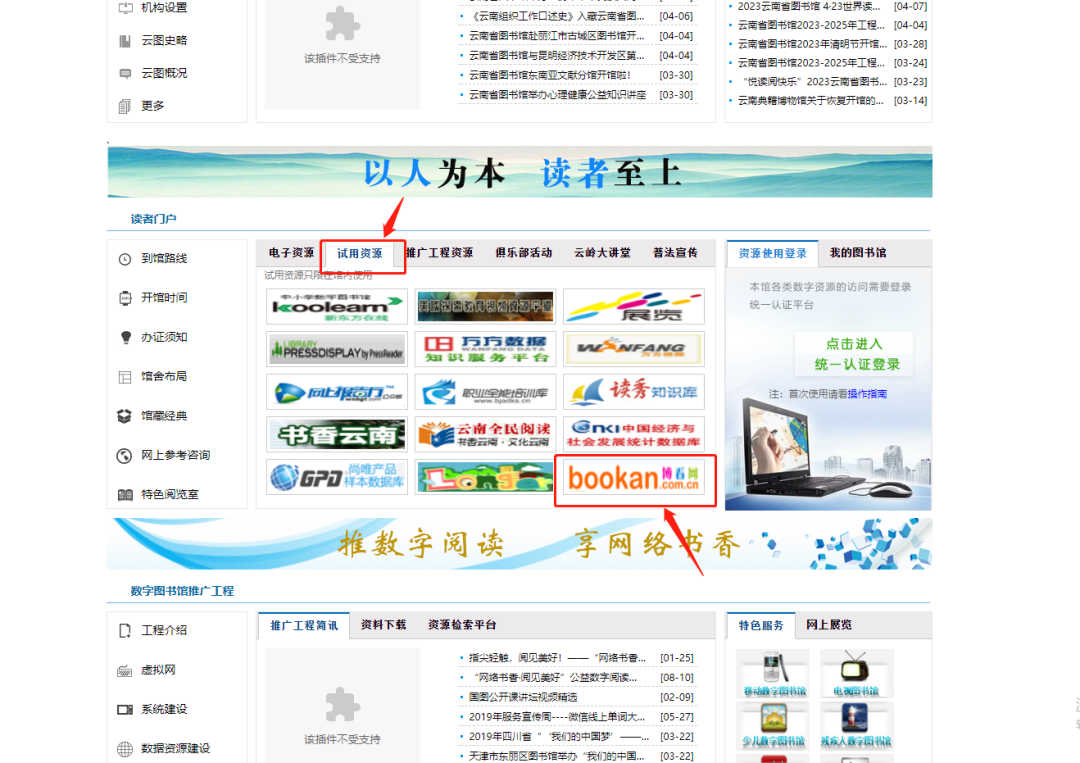
Task: Click the PressDisplay library resource logo
Action: (x=337, y=349)
